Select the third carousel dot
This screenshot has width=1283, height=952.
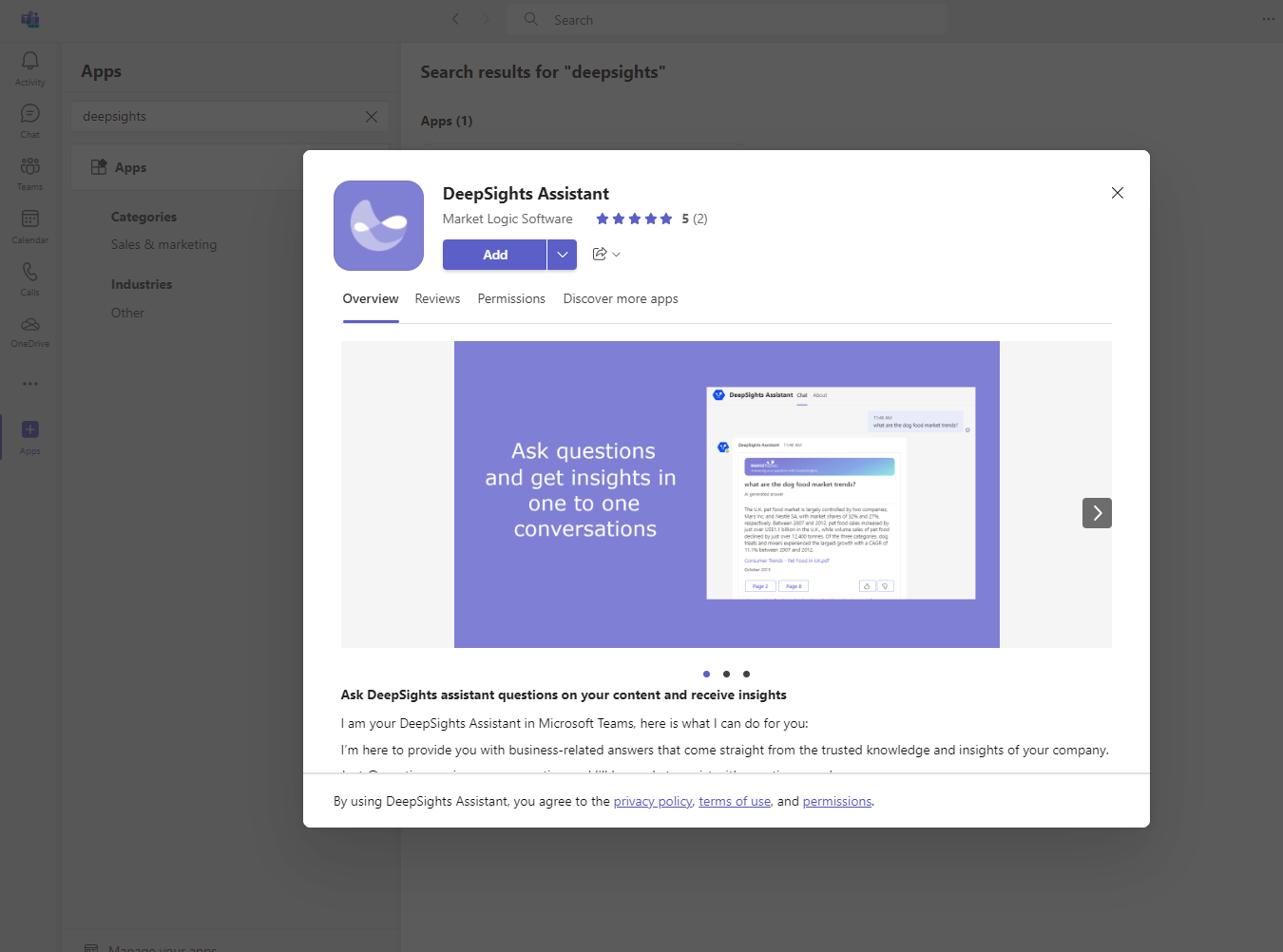pos(746,674)
